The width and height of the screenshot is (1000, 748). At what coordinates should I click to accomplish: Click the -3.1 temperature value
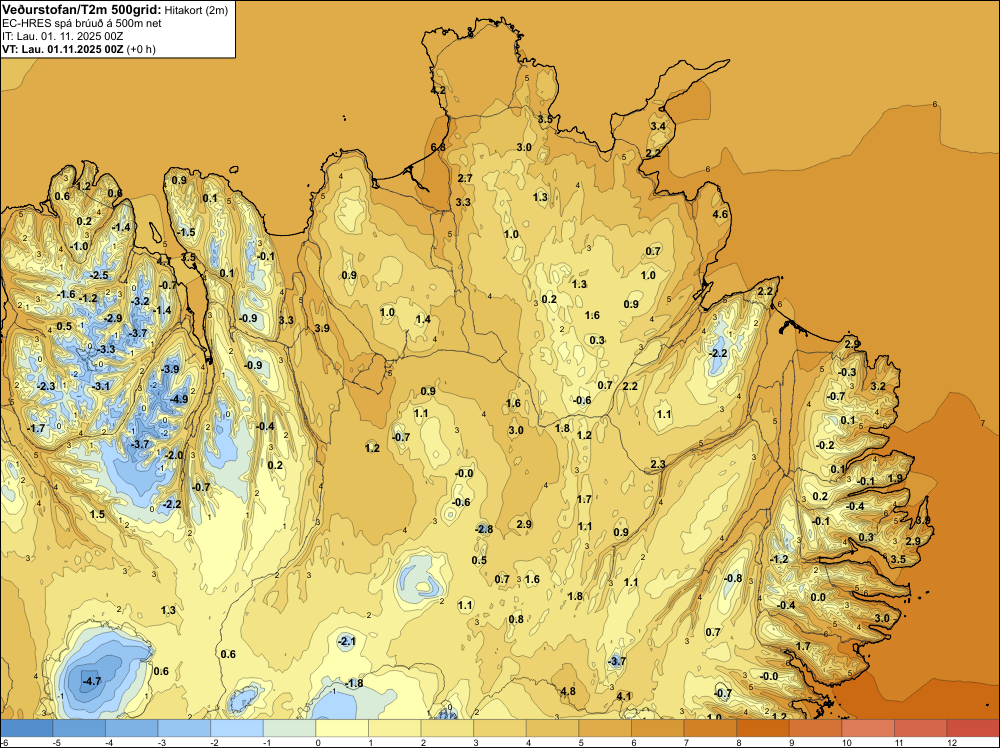coord(101,386)
